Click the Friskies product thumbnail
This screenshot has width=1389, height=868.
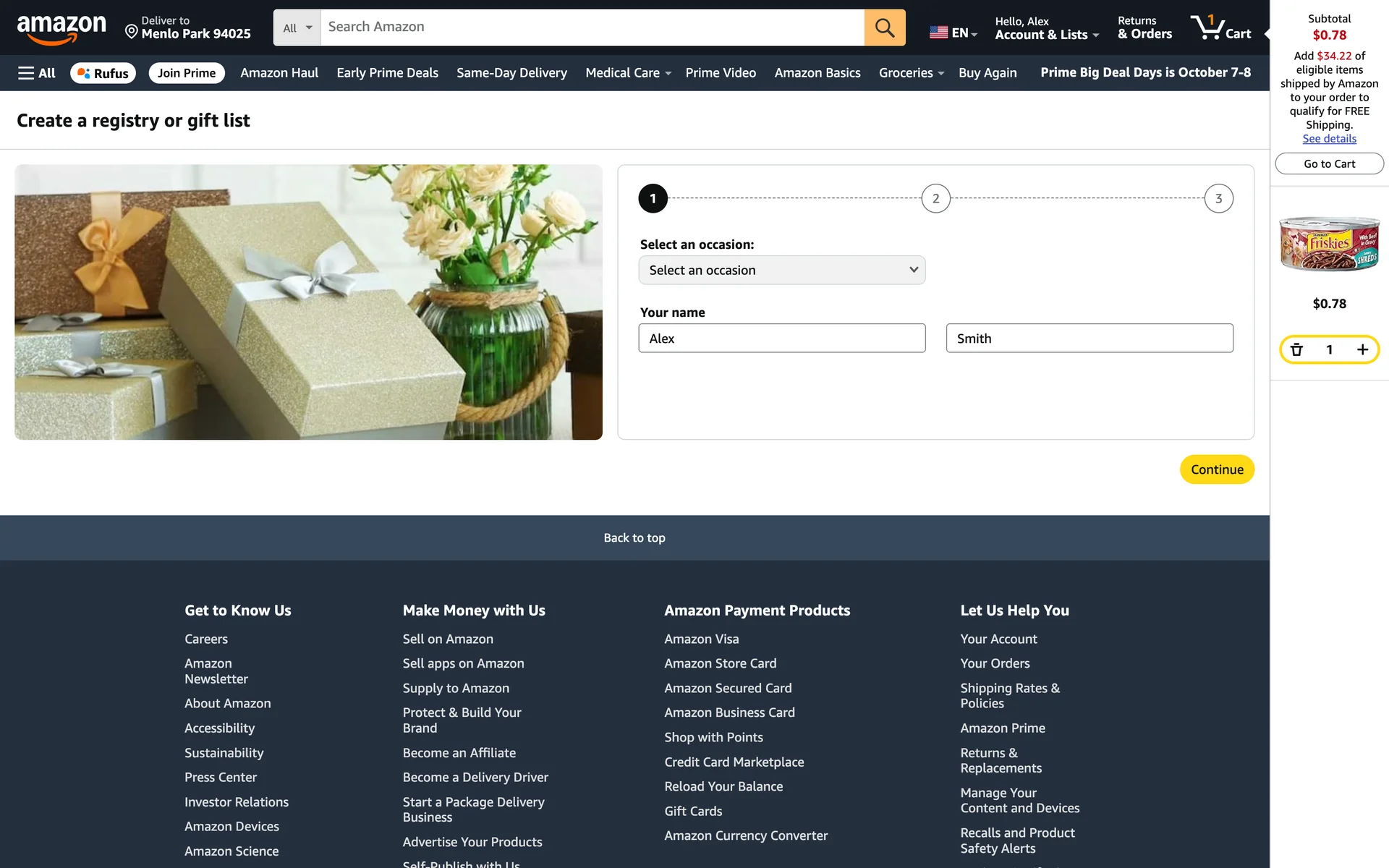pos(1329,244)
